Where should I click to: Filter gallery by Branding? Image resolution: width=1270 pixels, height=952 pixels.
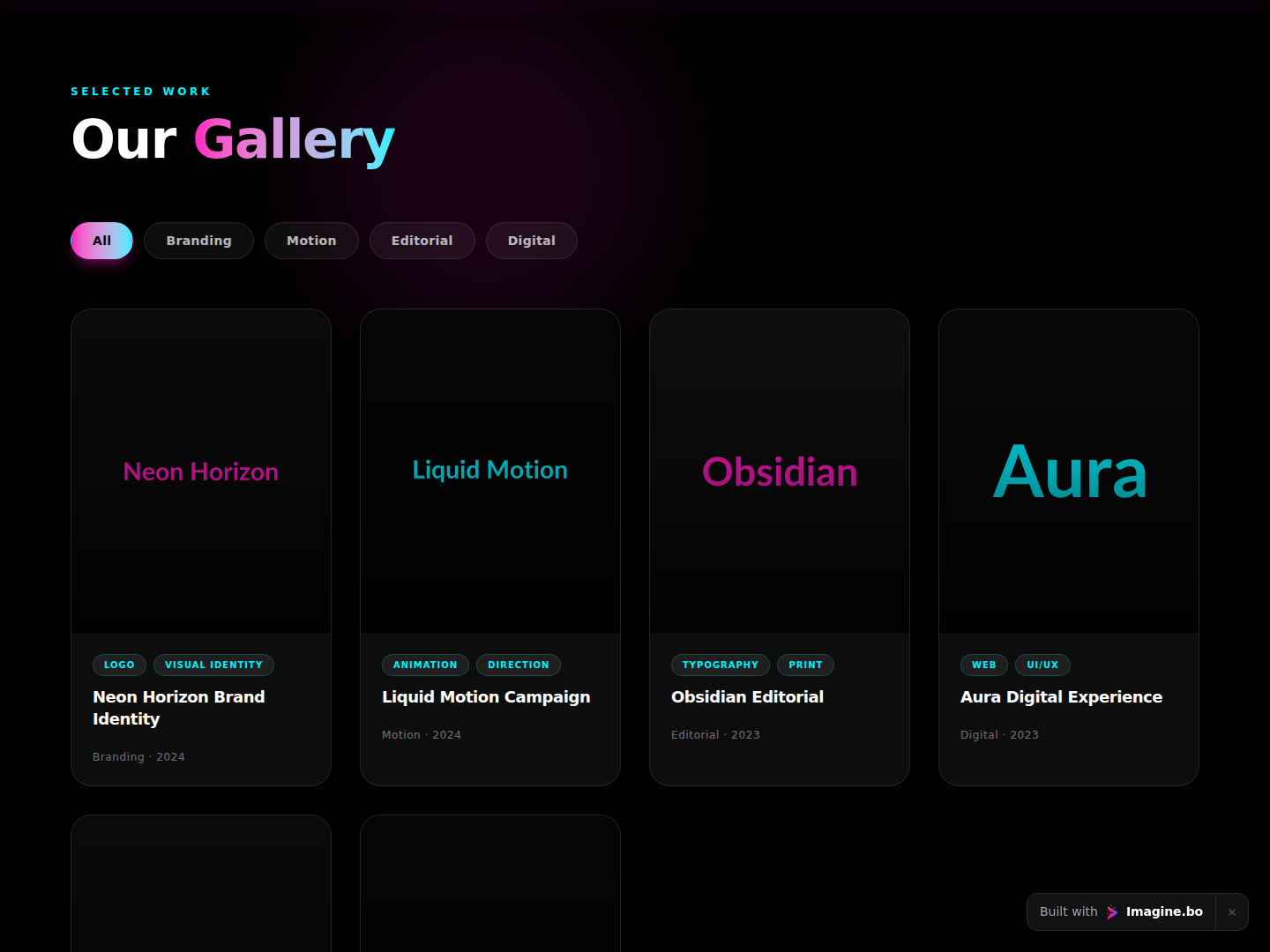[x=198, y=241]
